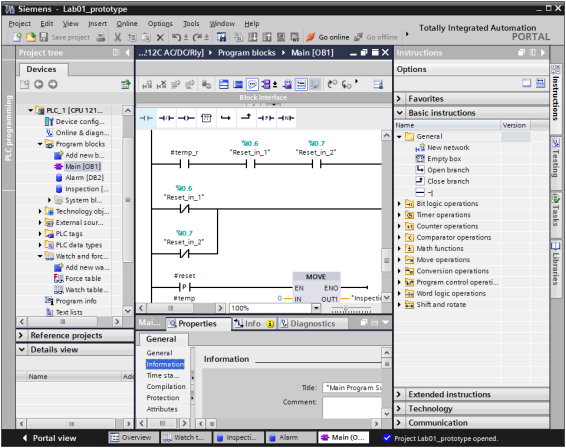Insert an output coil instruction
Screen dimensions: 566x448
coord(187,118)
